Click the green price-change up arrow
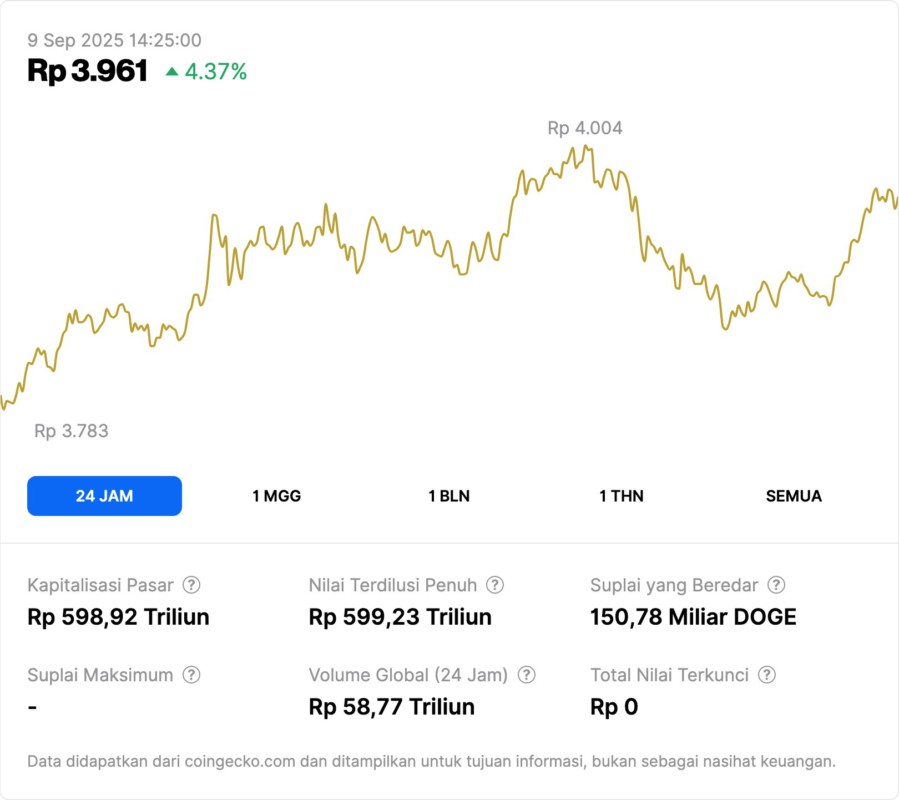 click(172, 72)
